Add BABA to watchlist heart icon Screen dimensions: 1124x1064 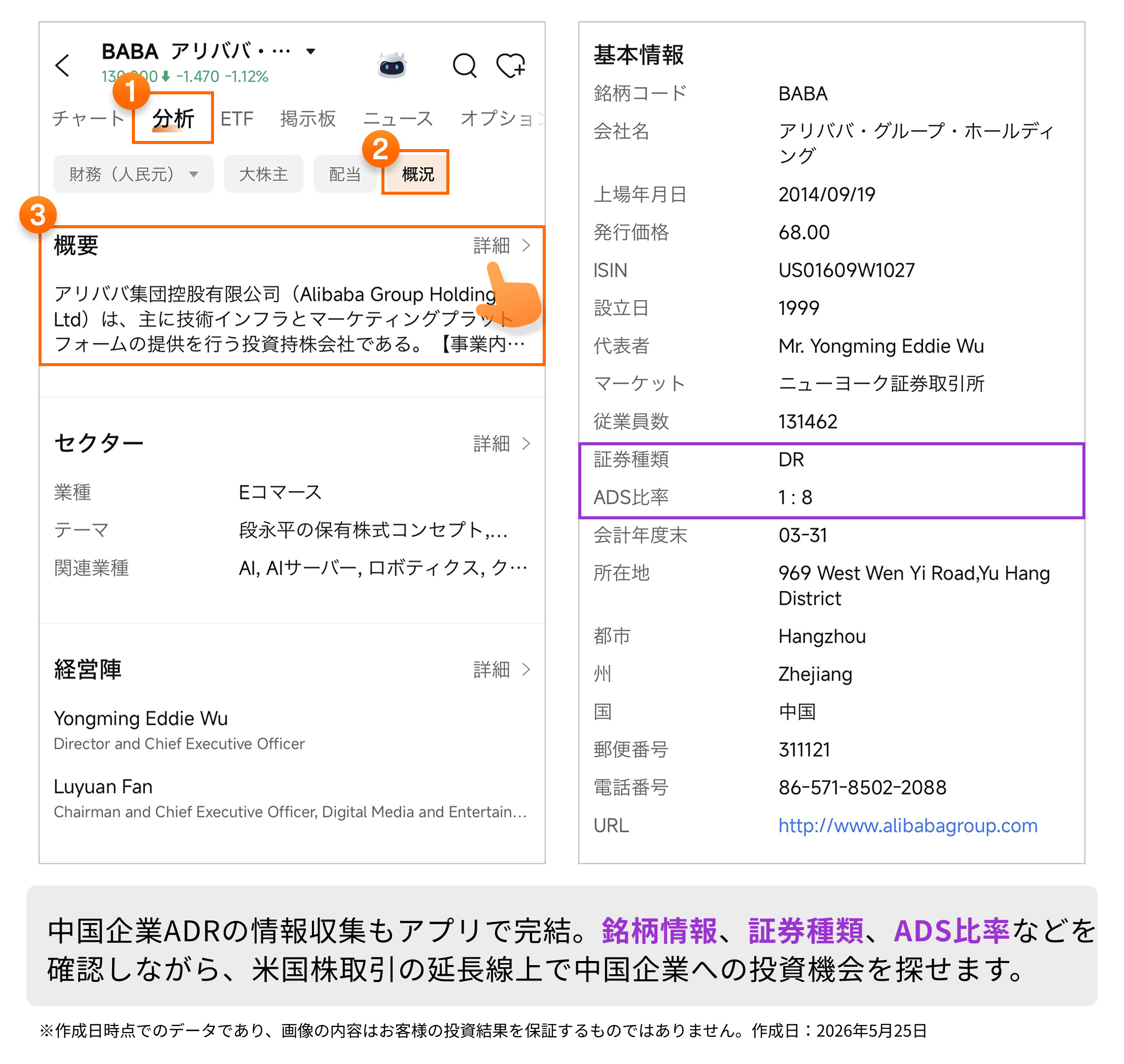(511, 65)
